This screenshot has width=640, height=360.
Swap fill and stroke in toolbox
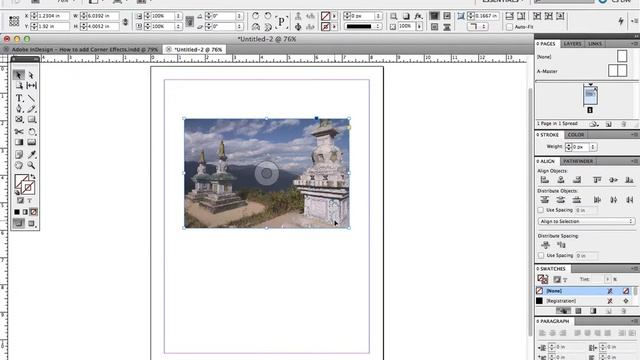[33, 177]
